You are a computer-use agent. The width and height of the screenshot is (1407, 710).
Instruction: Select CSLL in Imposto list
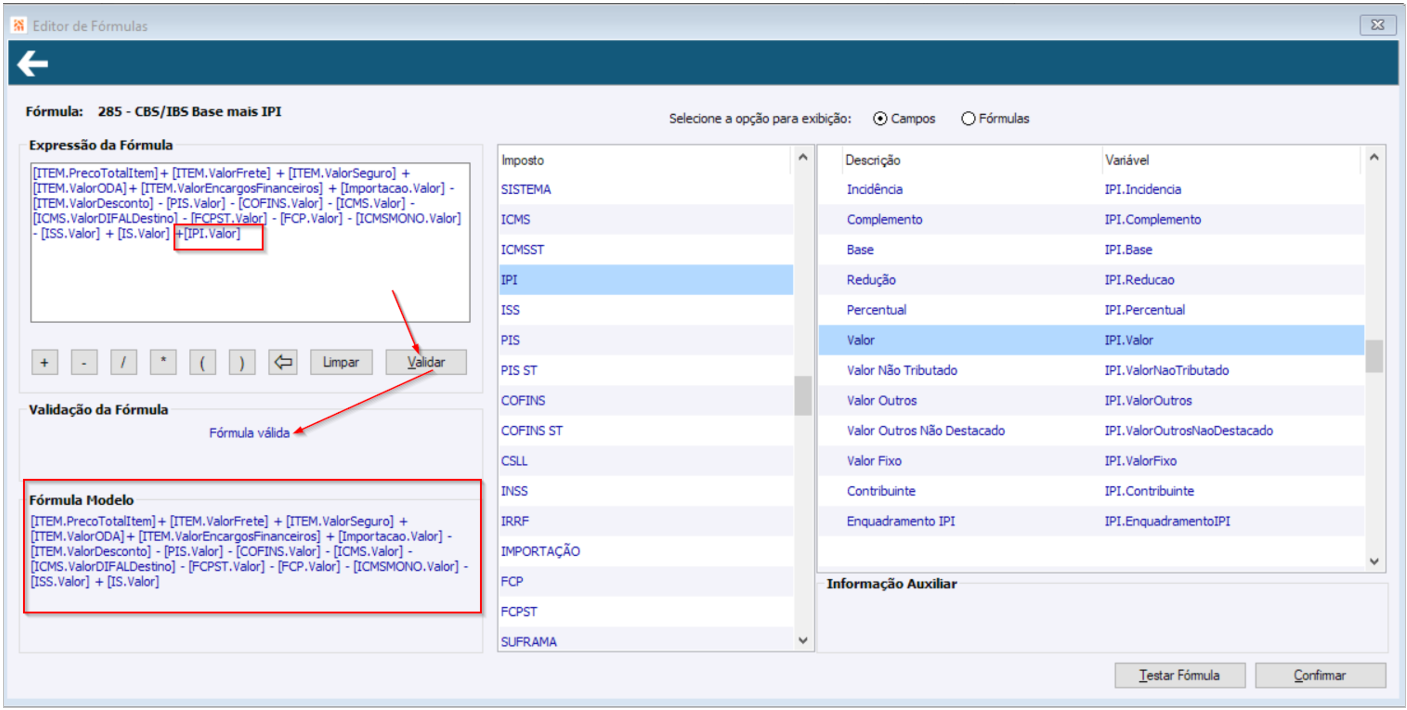646,461
